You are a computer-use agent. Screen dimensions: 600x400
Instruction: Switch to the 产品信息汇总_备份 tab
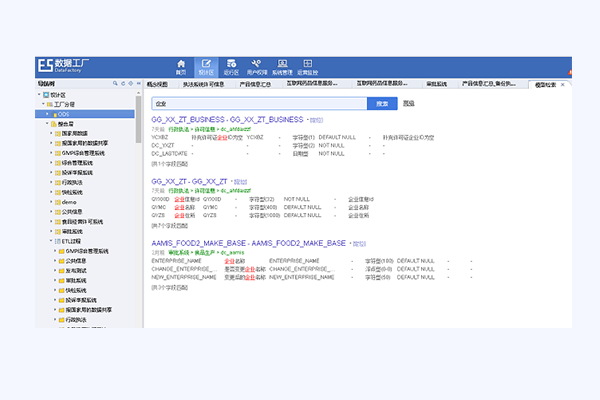(x=489, y=84)
